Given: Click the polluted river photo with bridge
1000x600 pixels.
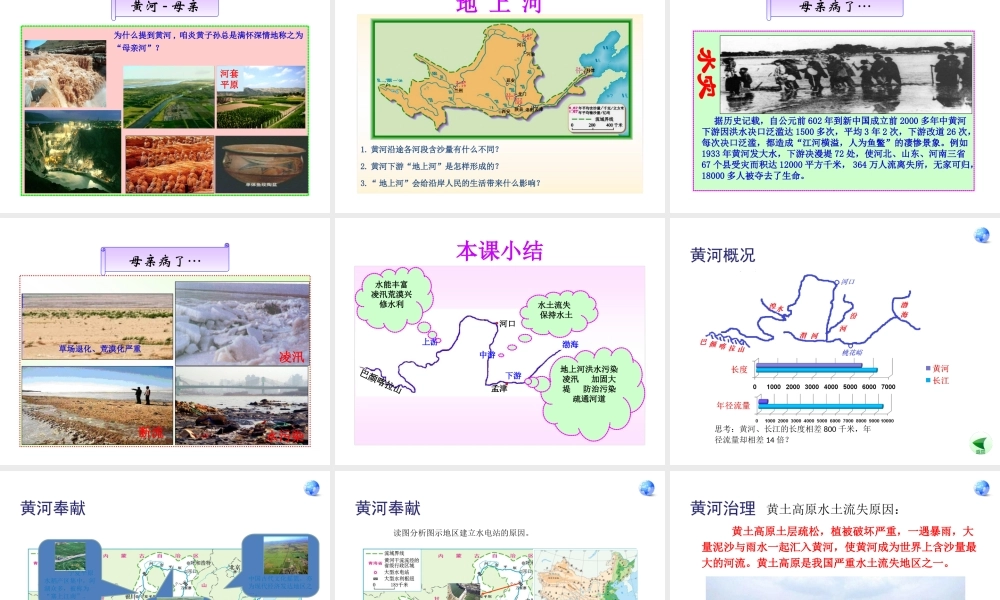Looking at the screenshot, I should pyautogui.click(x=242, y=406).
